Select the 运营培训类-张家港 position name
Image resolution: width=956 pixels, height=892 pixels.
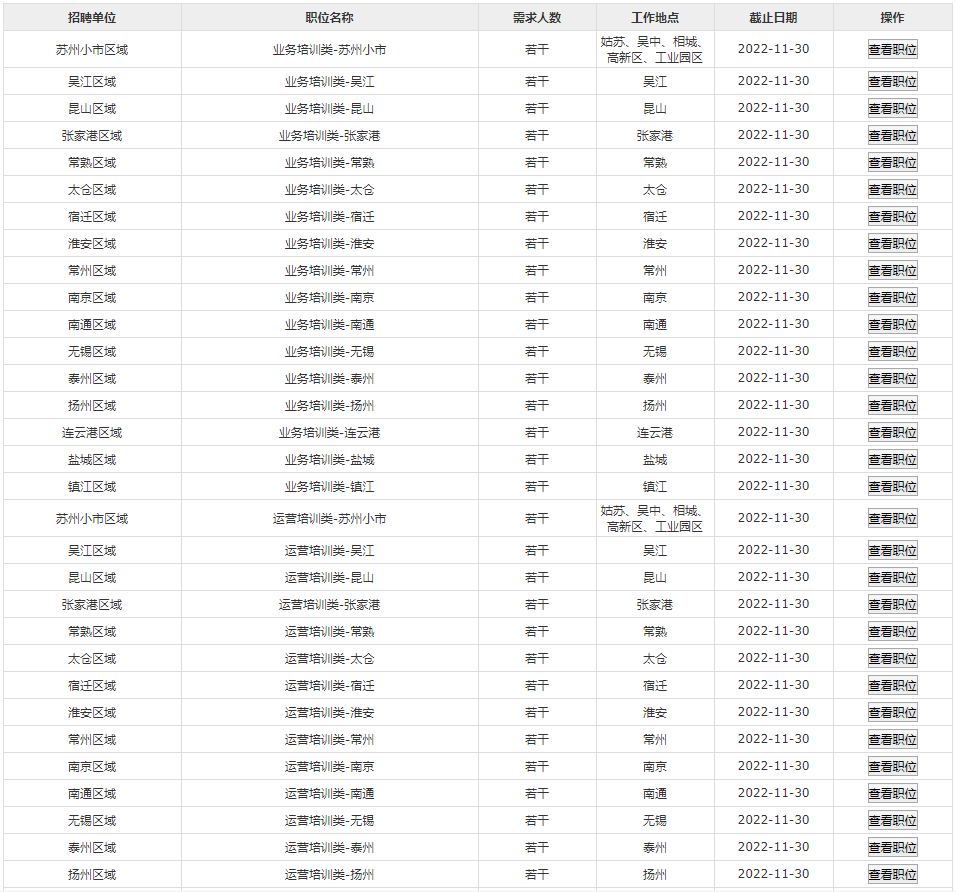[x=329, y=604]
